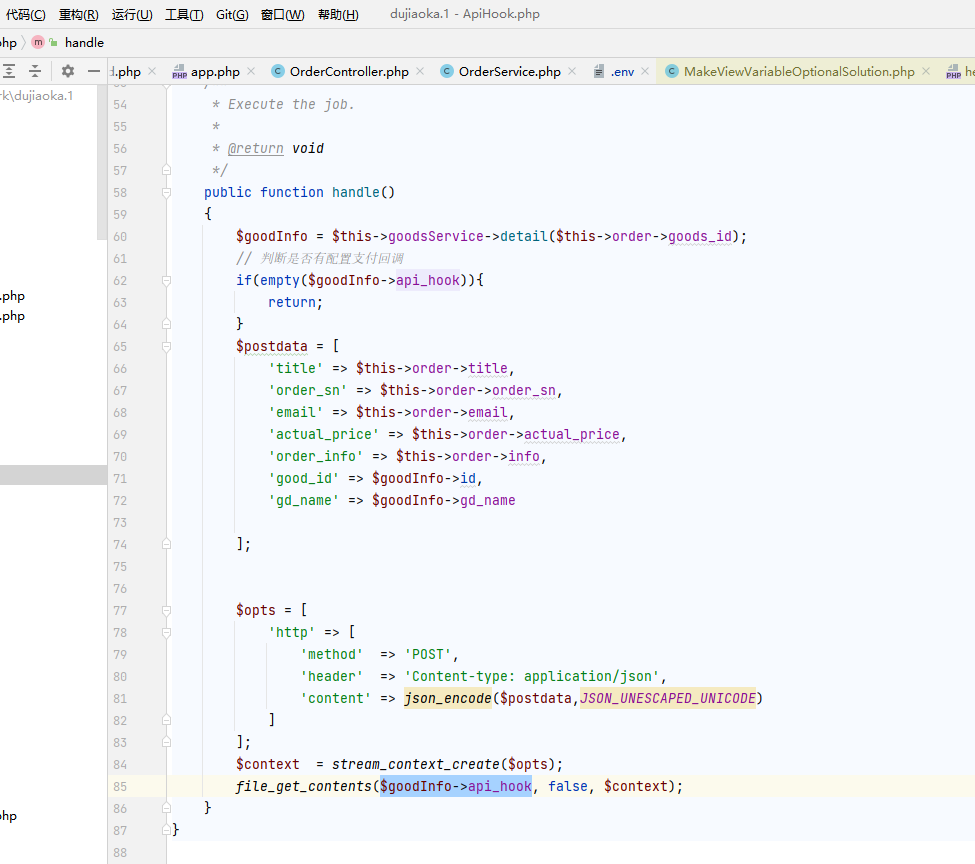Collapse doc comment fold marker at line 57

click(166, 170)
